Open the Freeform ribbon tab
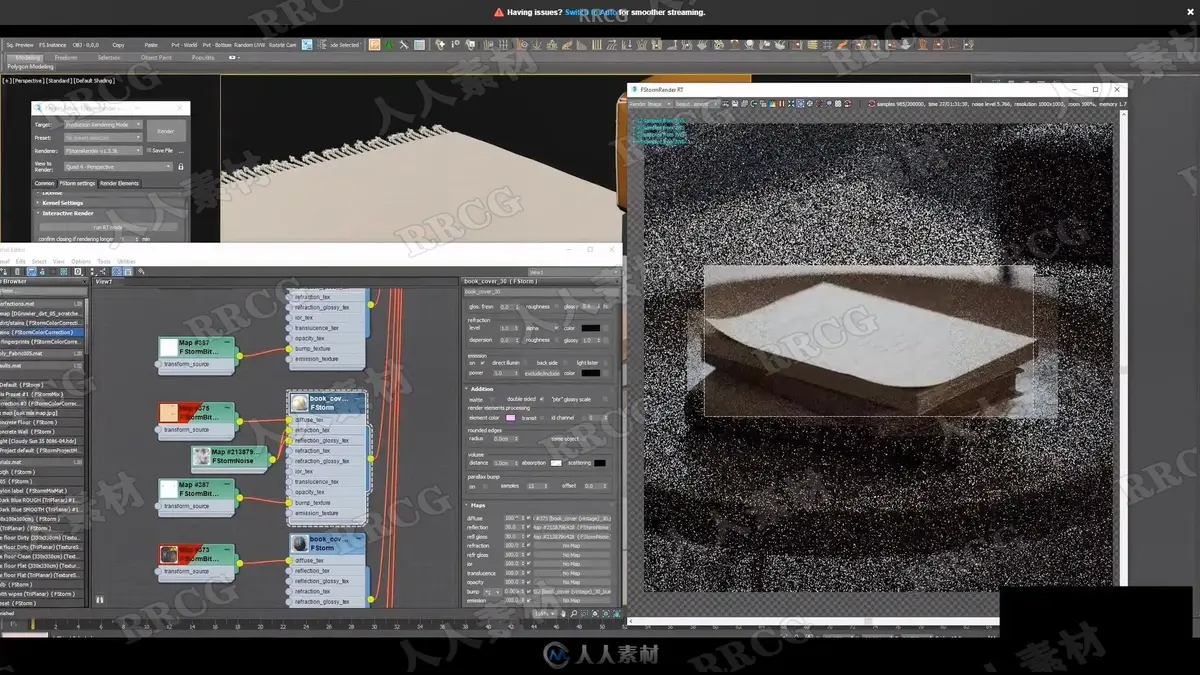 pyautogui.click(x=66, y=58)
